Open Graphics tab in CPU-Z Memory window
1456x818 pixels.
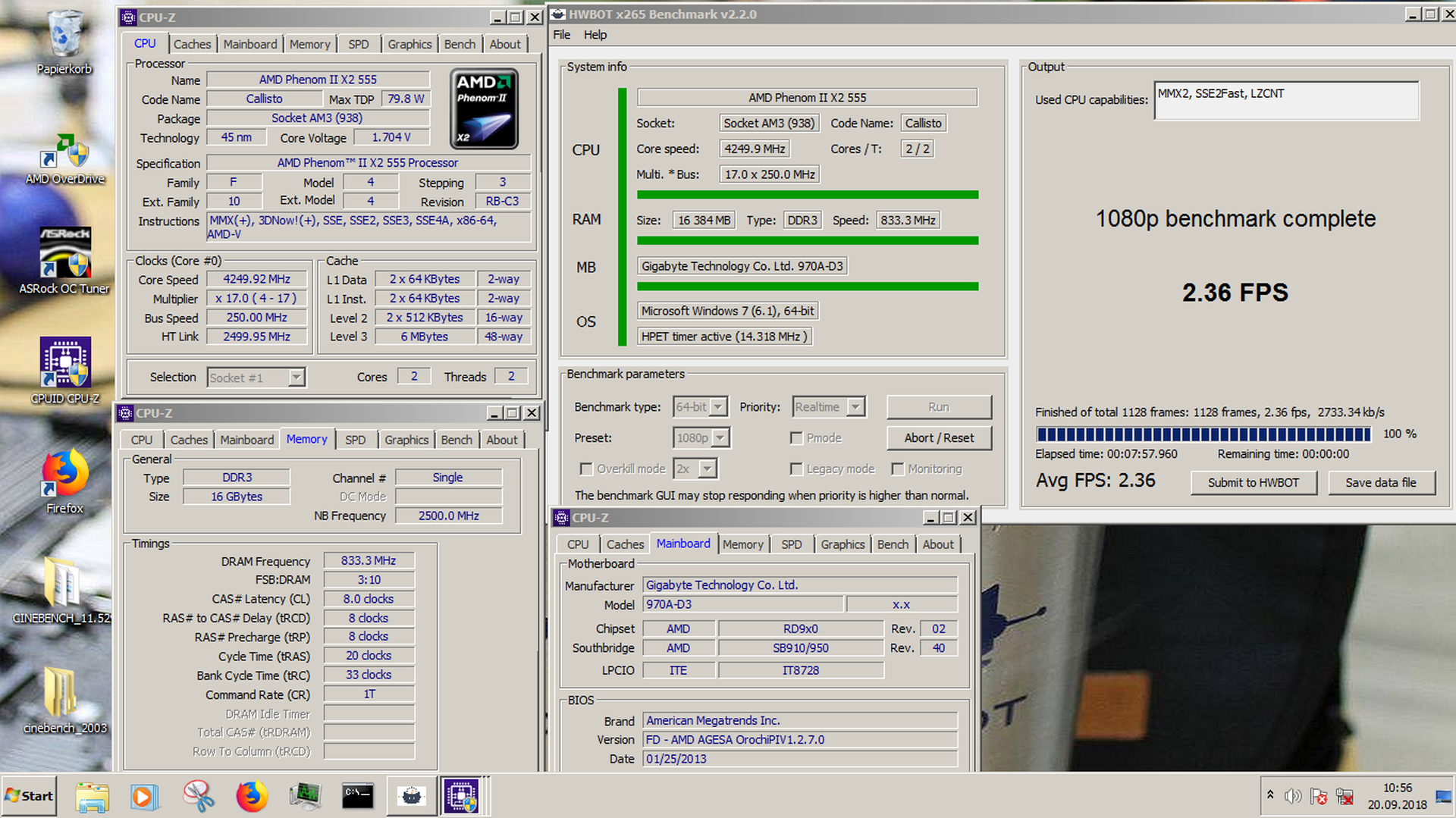406,440
